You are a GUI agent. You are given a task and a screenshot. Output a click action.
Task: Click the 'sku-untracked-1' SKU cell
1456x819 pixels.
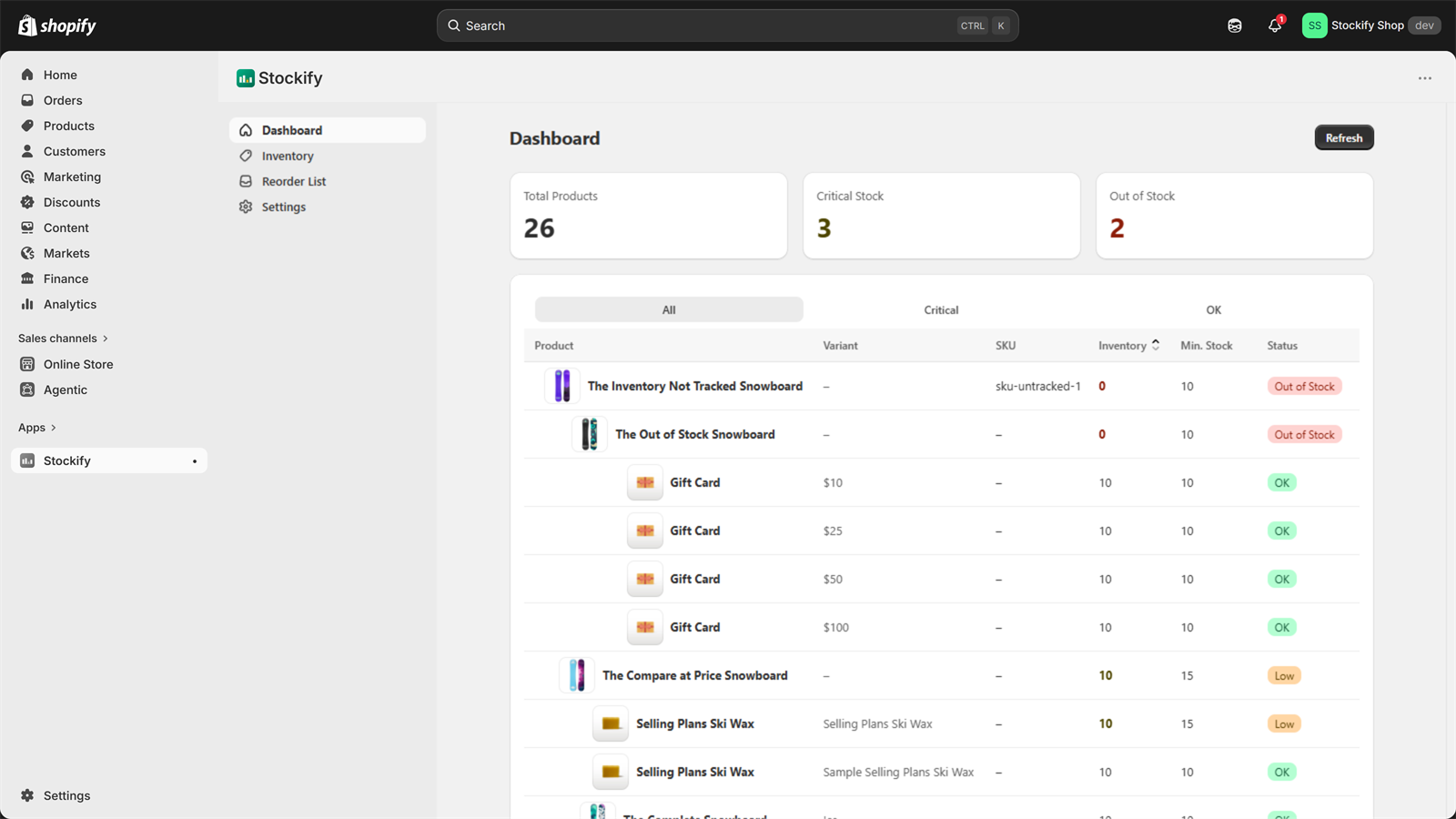(x=1038, y=386)
